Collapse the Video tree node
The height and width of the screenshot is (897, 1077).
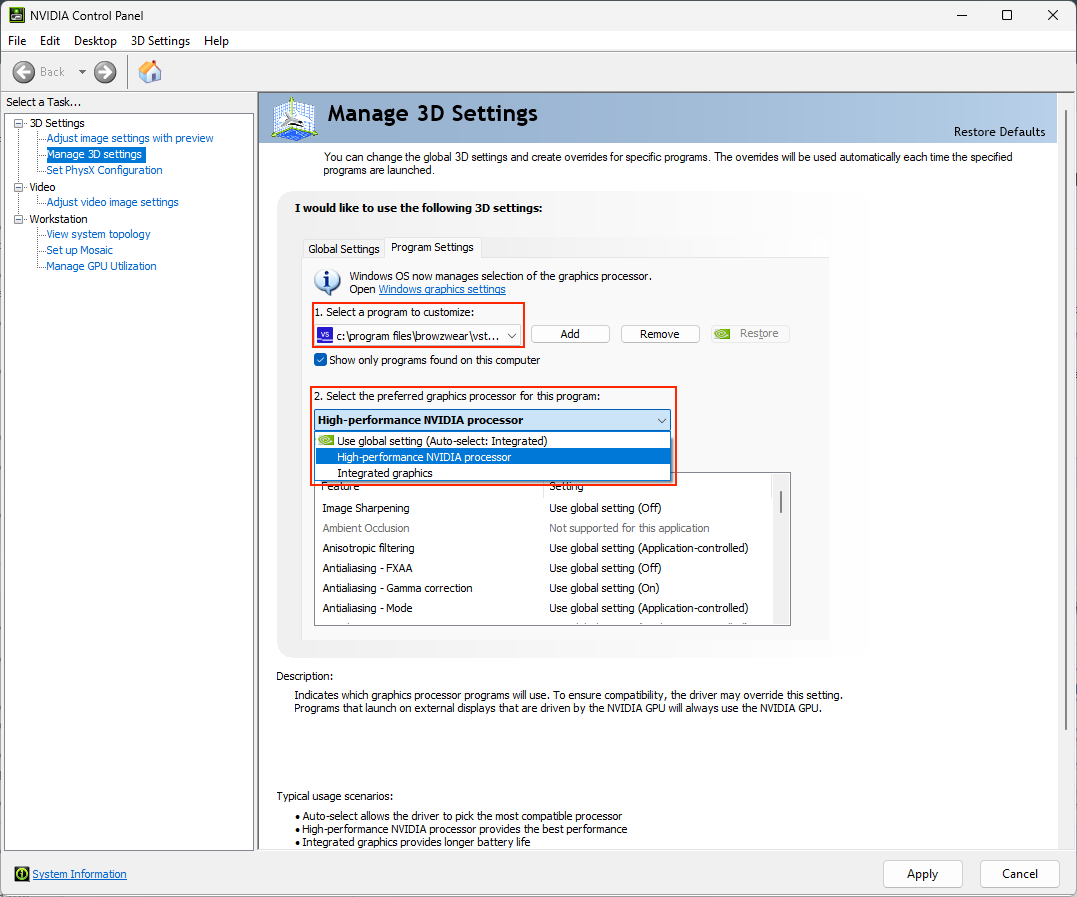tap(19, 187)
